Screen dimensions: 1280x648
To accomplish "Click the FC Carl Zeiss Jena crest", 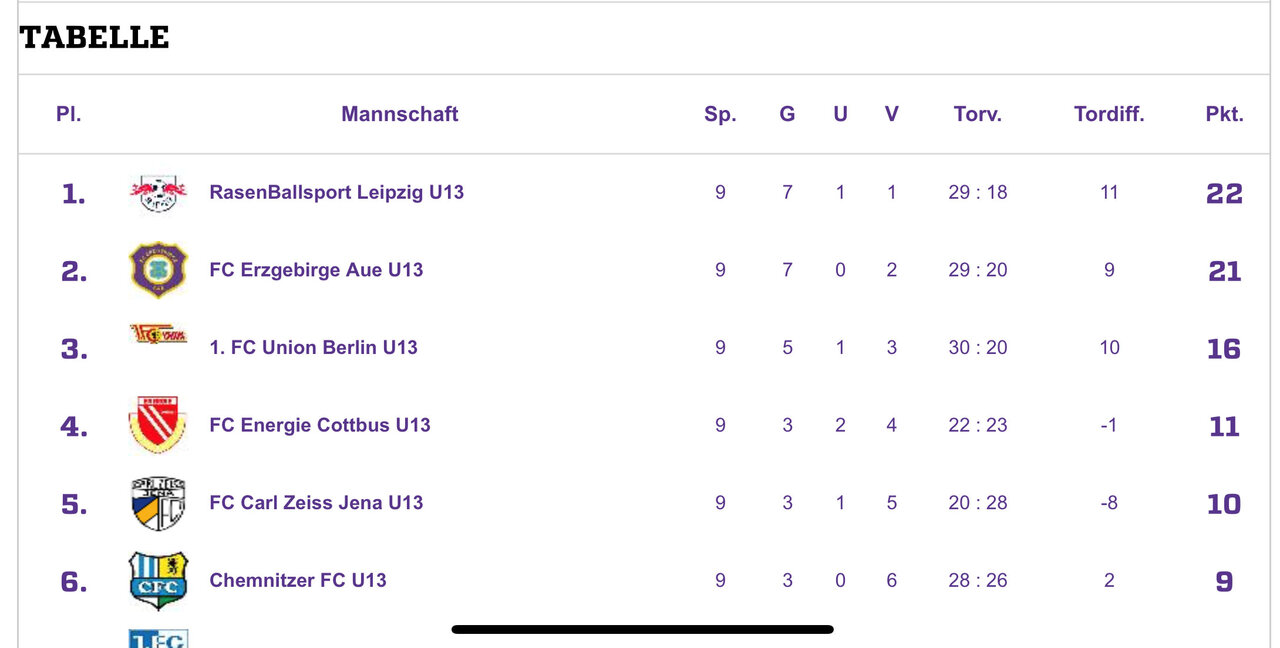I will [158, 502].
